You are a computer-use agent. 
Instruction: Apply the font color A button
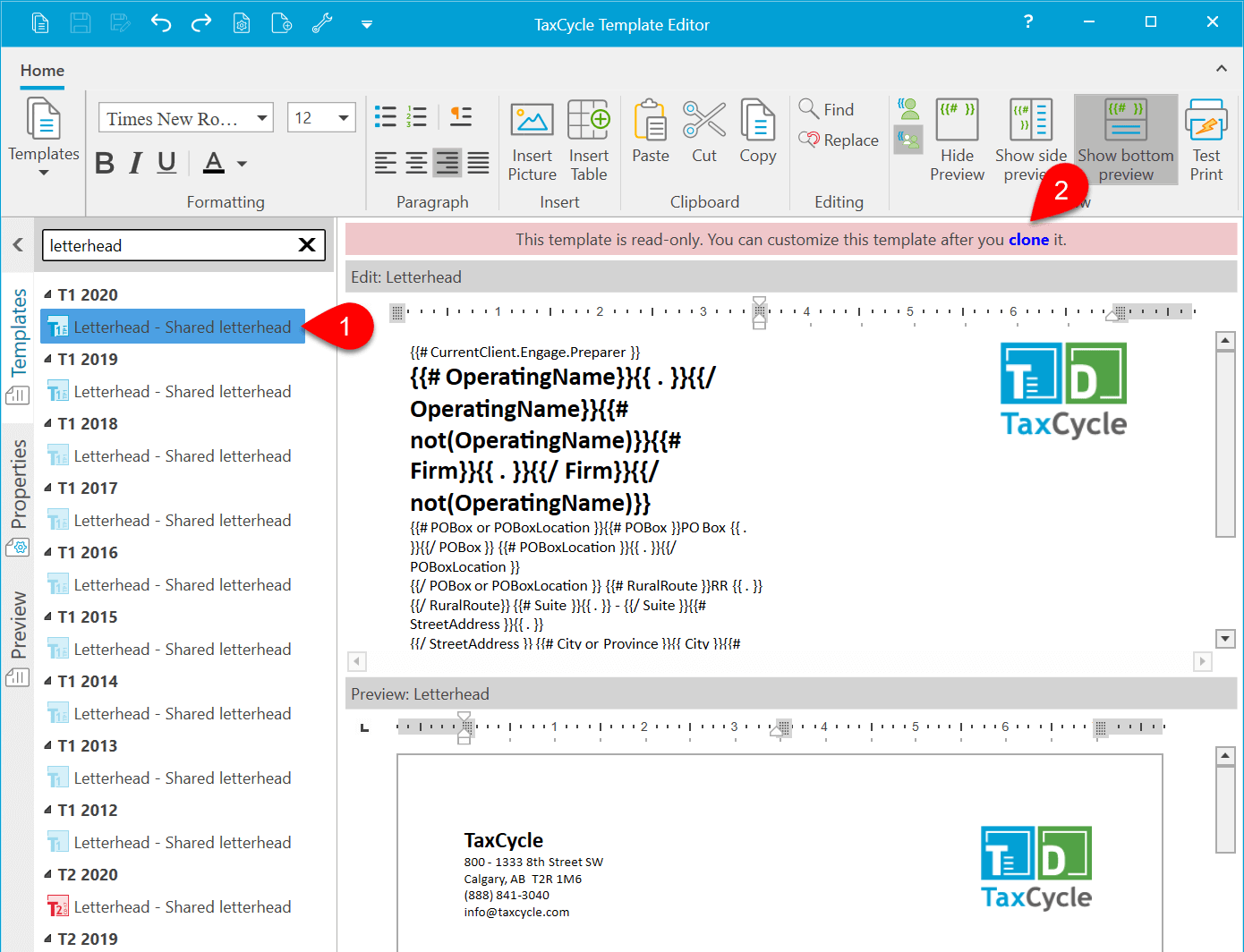[x=213, y=163]
